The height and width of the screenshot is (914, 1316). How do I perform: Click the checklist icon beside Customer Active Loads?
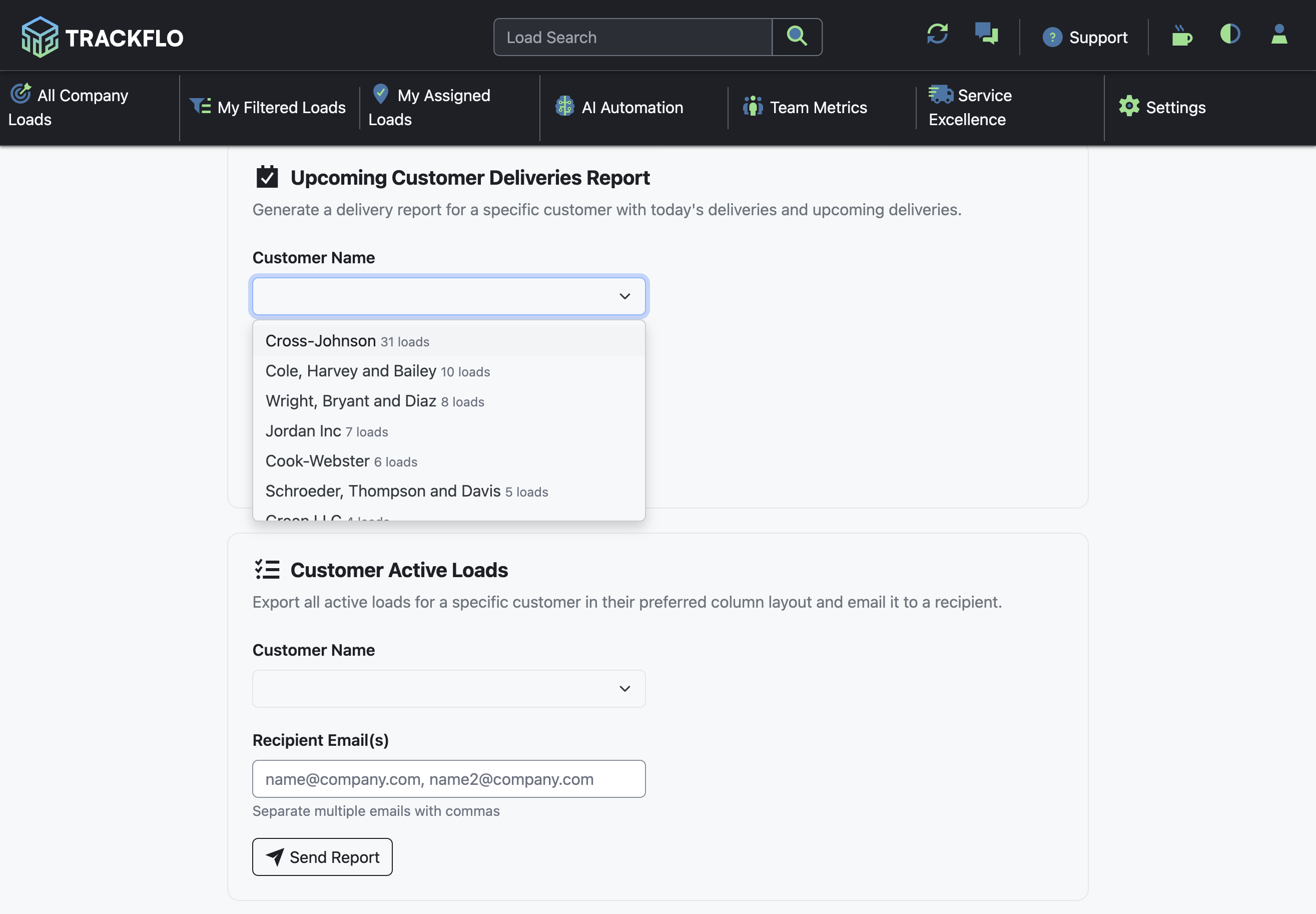point(267,569)
